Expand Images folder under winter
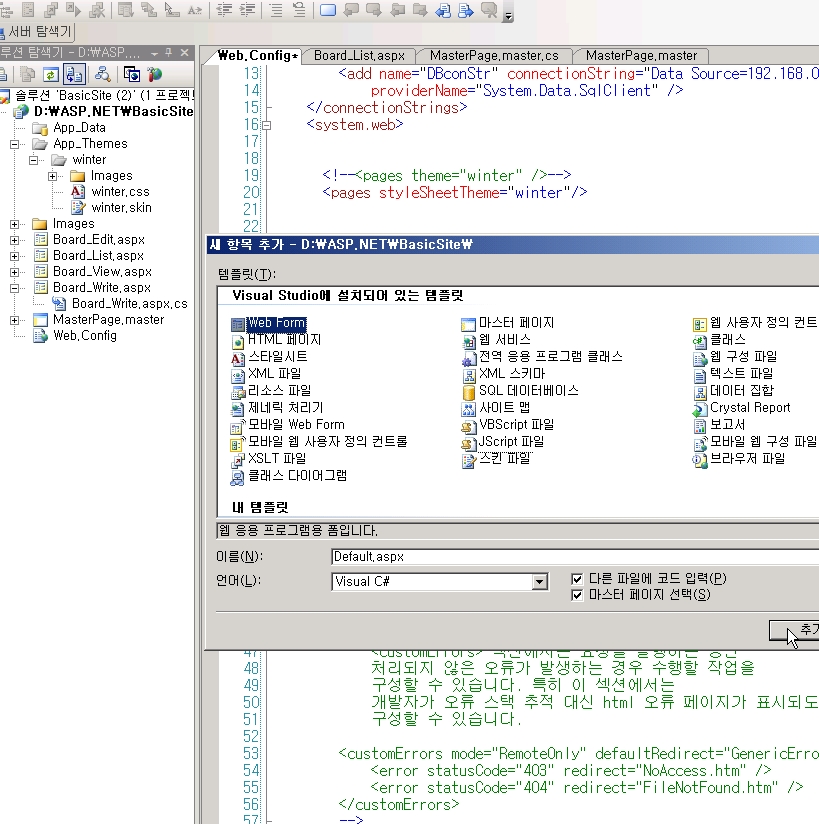 (x=53, y=176)
